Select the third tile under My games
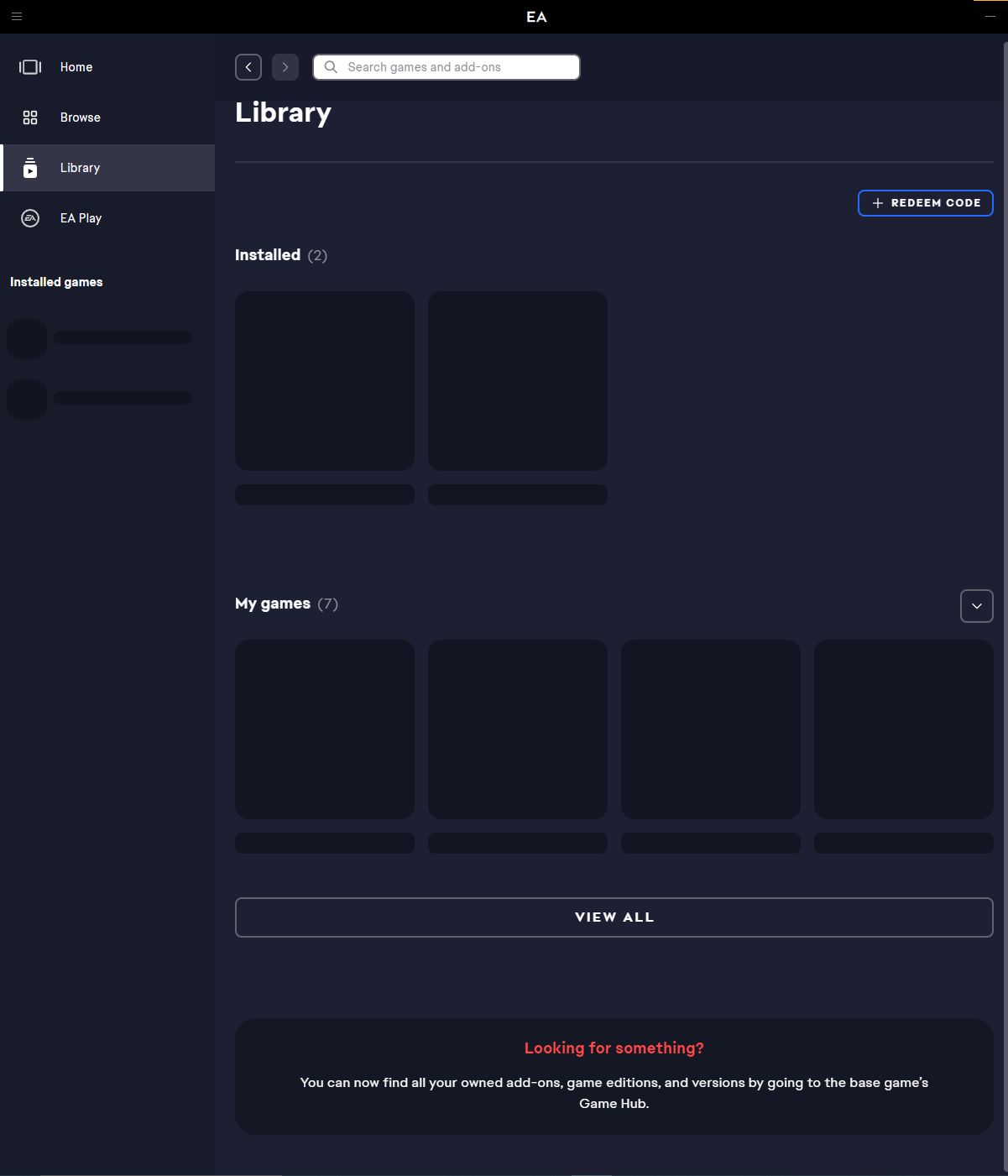The image size is (1008, 1176). pyautogui.click(x=711, y=729)
